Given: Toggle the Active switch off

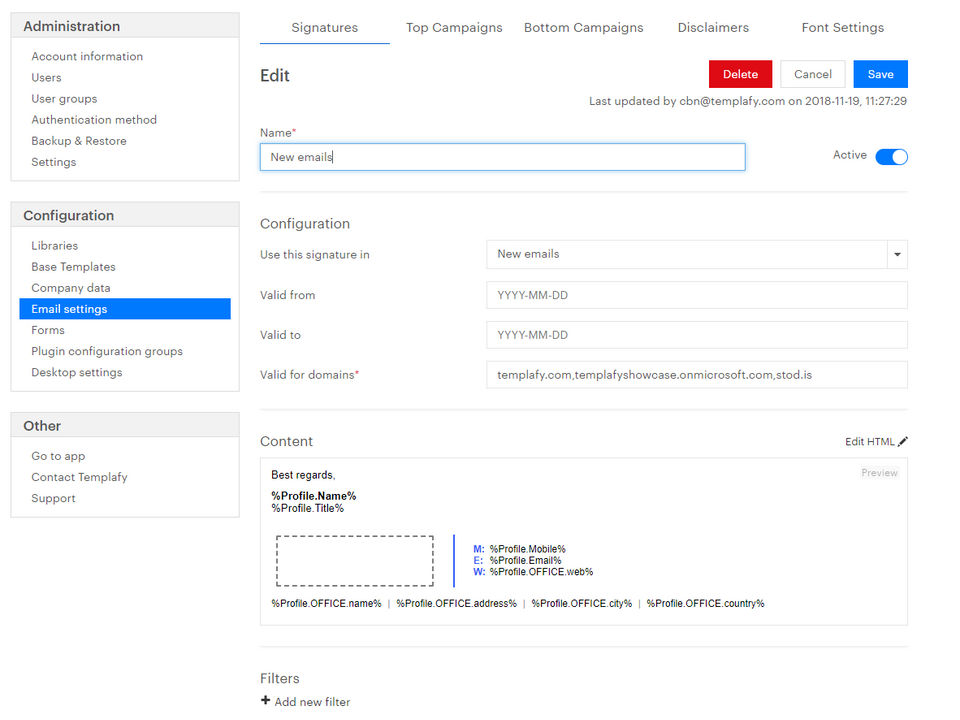Looking at the screenshot, I should pyautogui.click(x=891, y=157).
